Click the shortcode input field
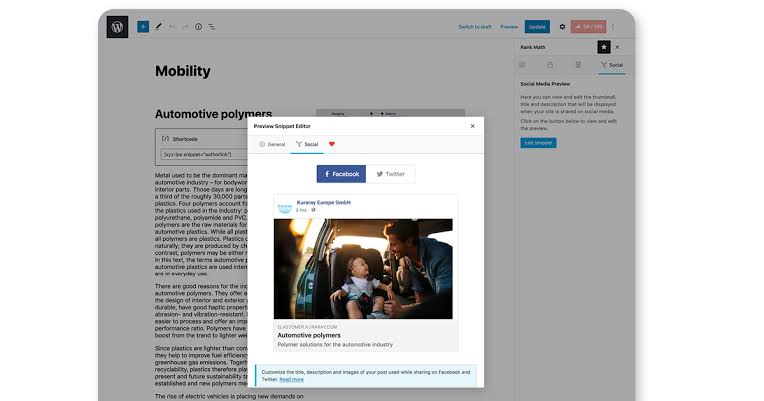Image resolution: width=764 pixels, height=401 pixels. pos(204,154)
